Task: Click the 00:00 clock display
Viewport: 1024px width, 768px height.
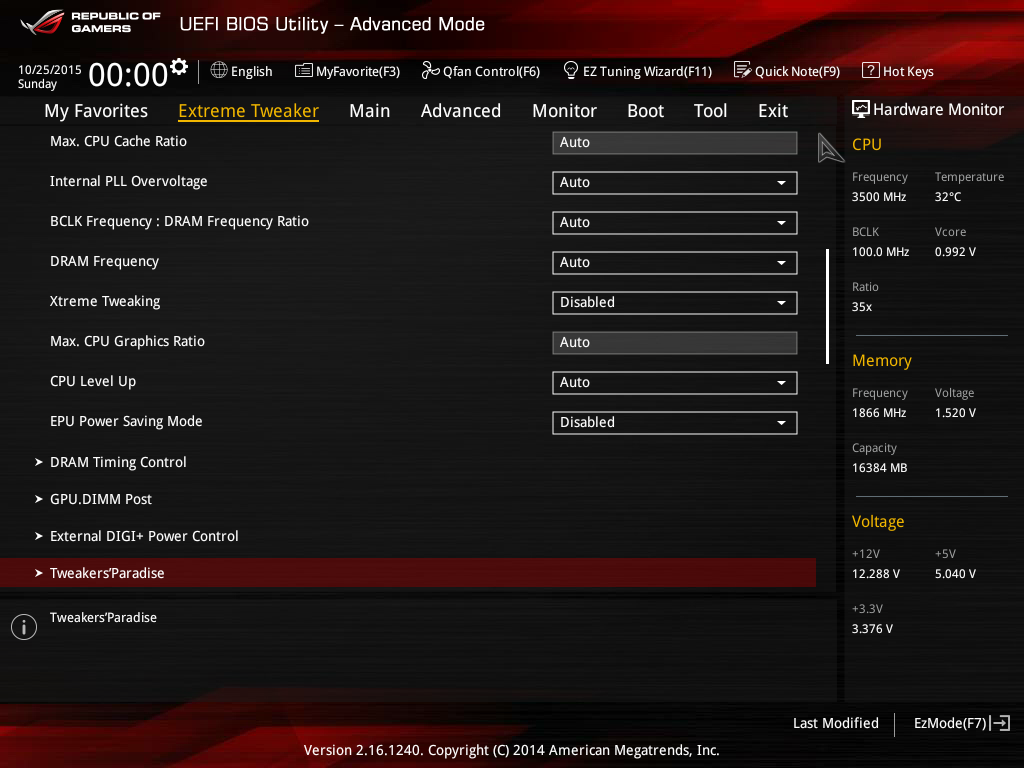Action: tap(128, 74)
